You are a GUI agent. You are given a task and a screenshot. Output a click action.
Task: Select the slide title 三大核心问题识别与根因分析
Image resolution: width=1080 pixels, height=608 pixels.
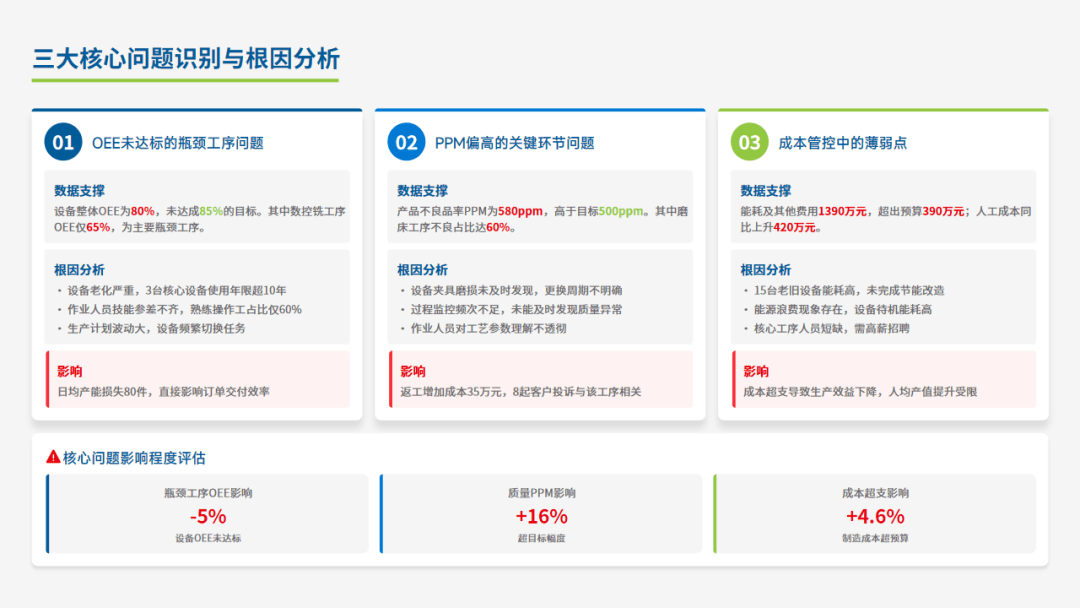186,58
